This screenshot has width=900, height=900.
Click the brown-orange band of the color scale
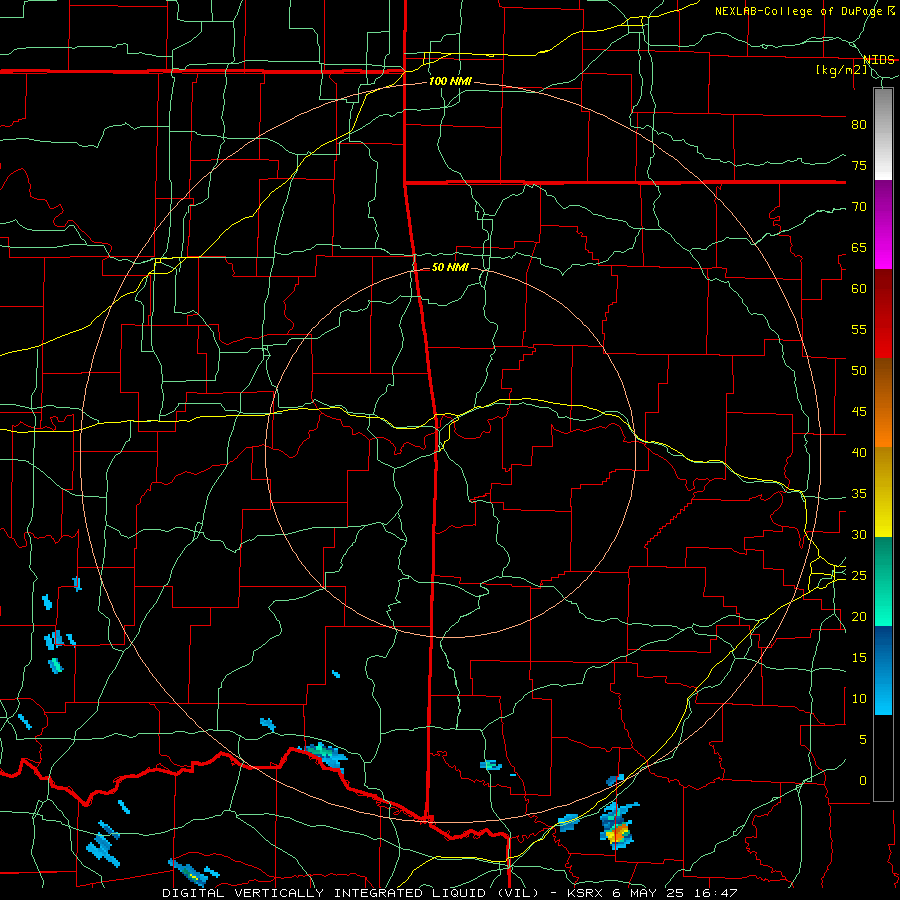[883, 403]
